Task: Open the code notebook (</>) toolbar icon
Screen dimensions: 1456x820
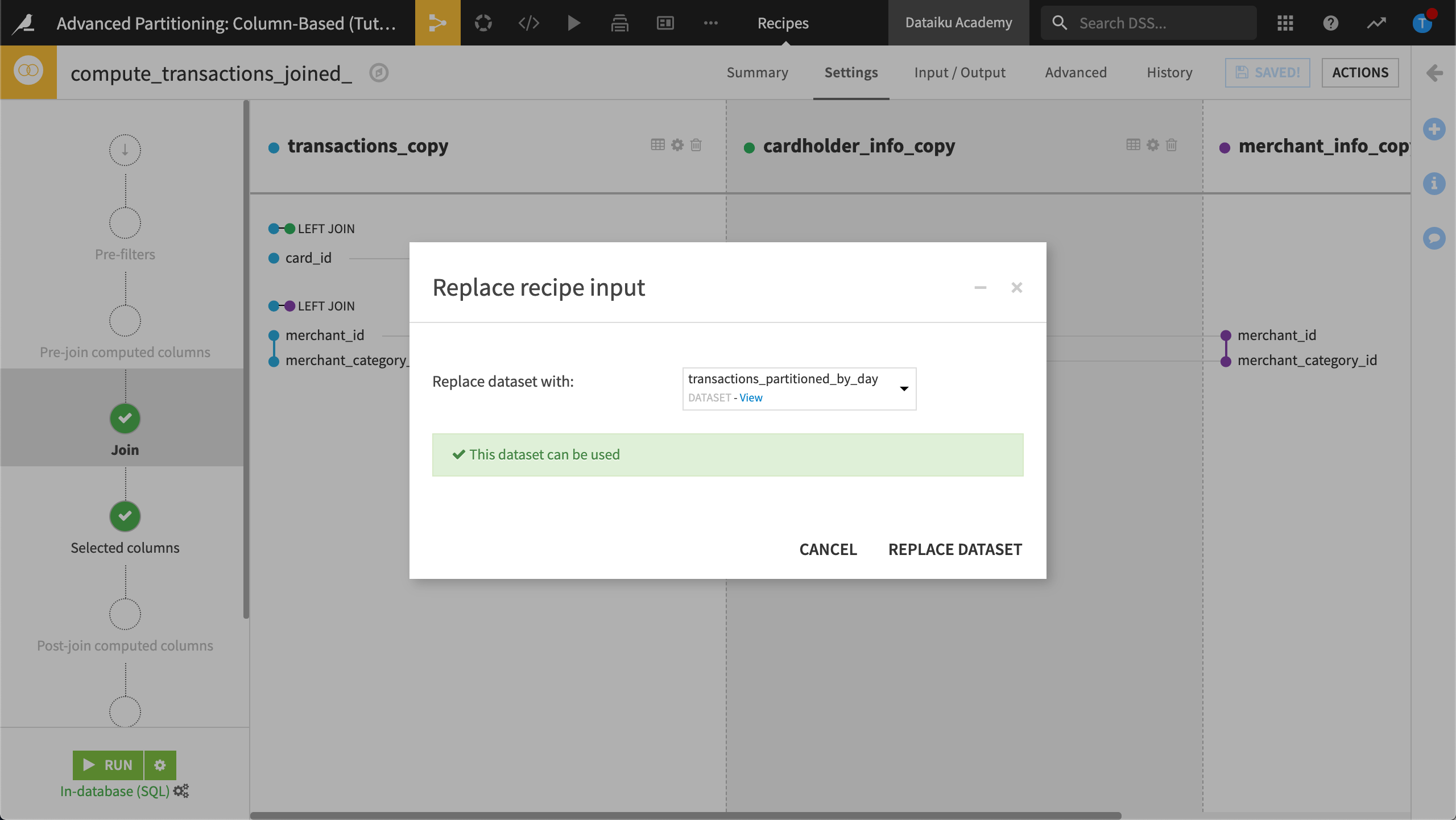Action: [x=528, y=23]
